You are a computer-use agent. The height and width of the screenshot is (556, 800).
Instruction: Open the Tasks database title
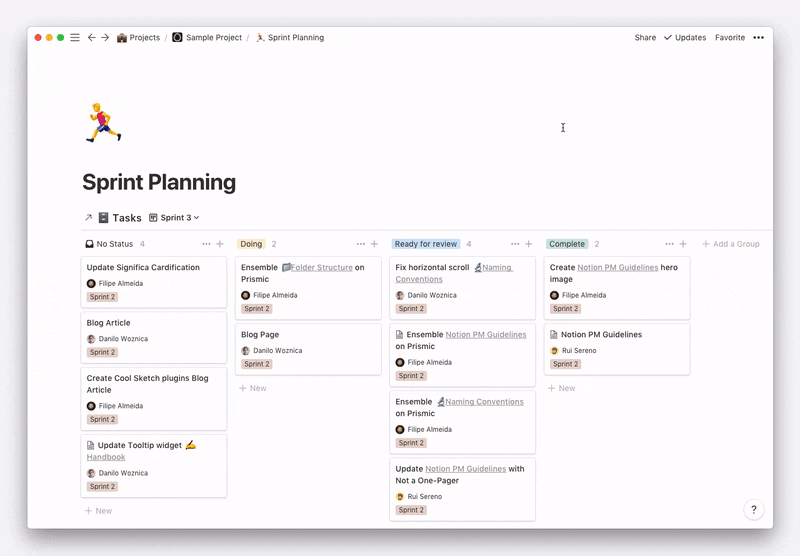(x=127, y=218)
